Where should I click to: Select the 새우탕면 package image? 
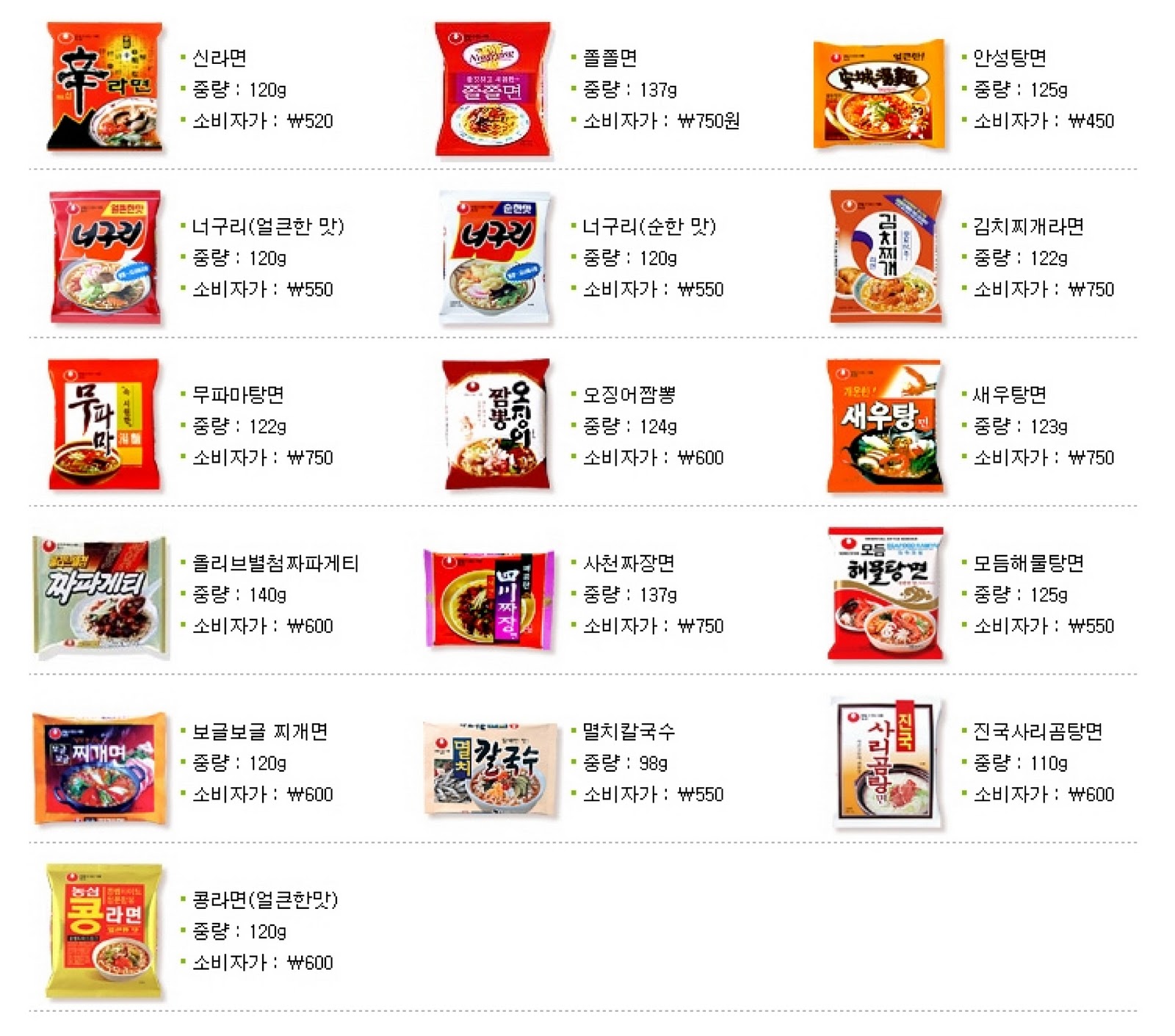pyautogui.click(x=884, y=426)
